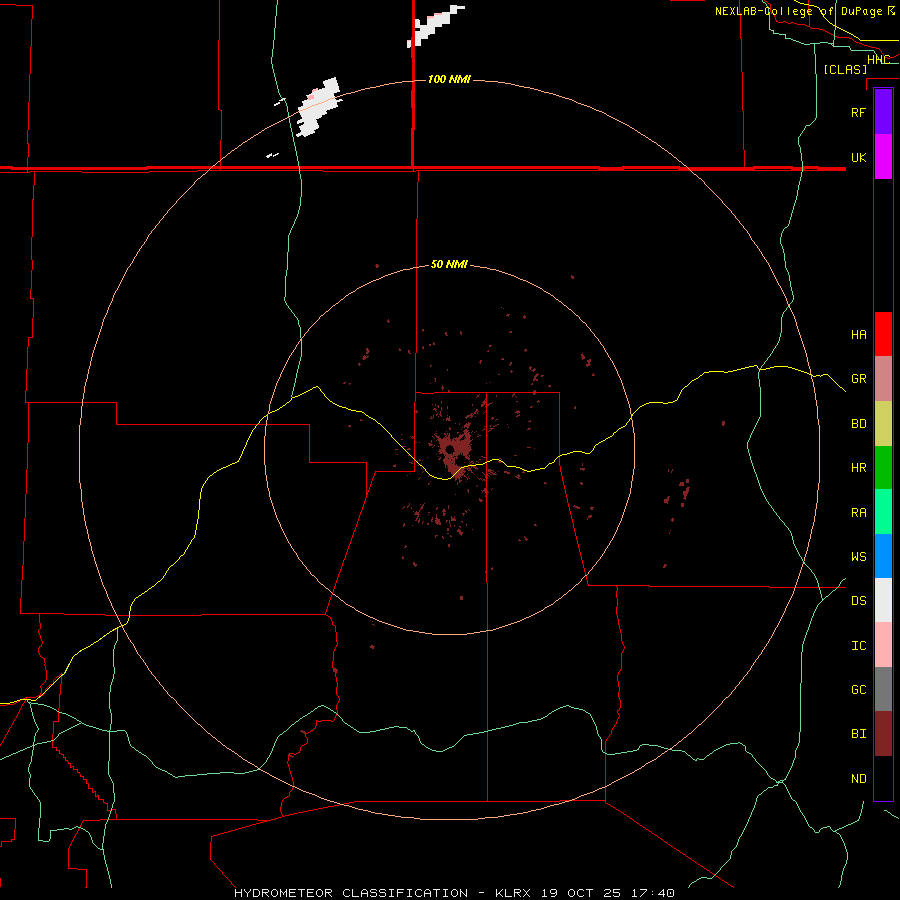Click the magenta UK color swatch
This screenshot has width=900, height=900.
click(x=883, y=156)
